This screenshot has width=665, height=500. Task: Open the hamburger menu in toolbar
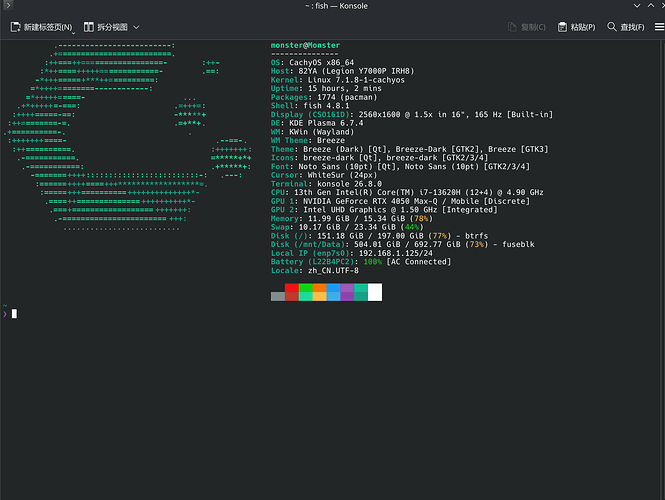pyautogui.click(x=659, y=27)
